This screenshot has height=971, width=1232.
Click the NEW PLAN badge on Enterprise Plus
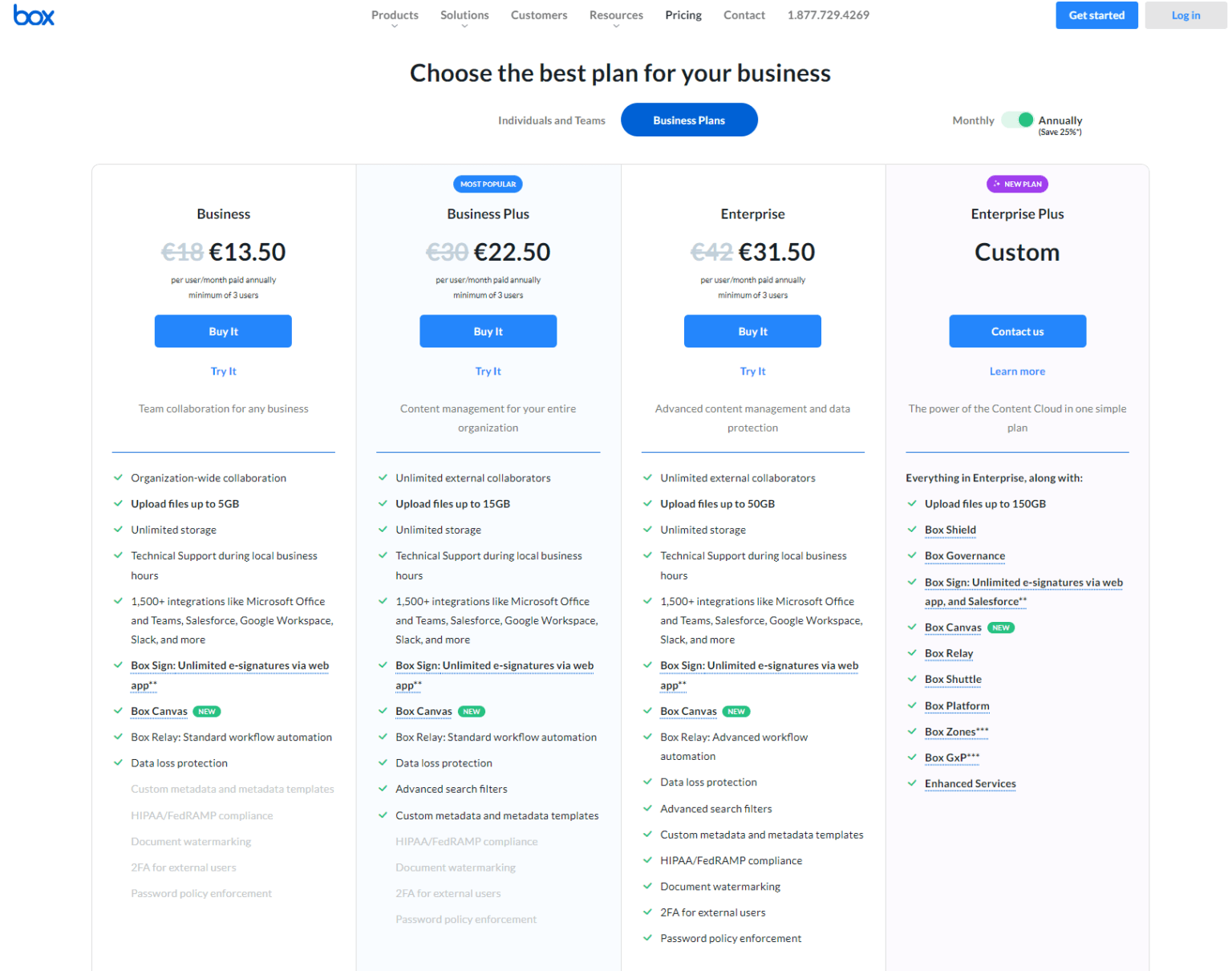click(x=1017, y=184)
